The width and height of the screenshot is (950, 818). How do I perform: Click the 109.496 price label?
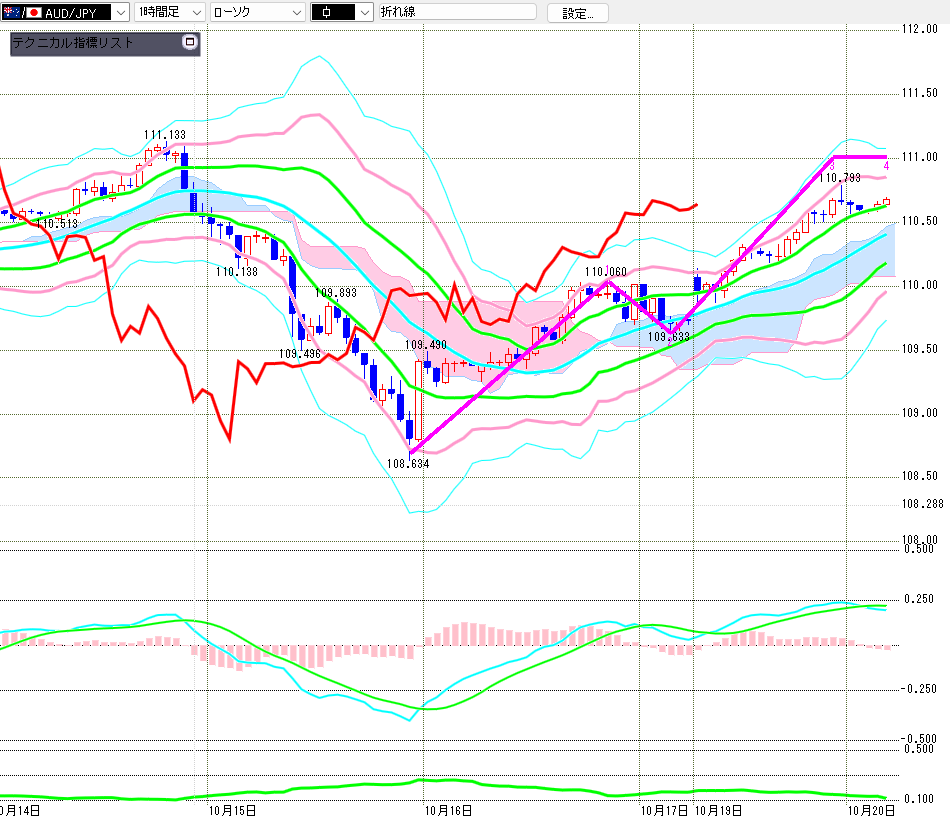[x=300, y=353]
